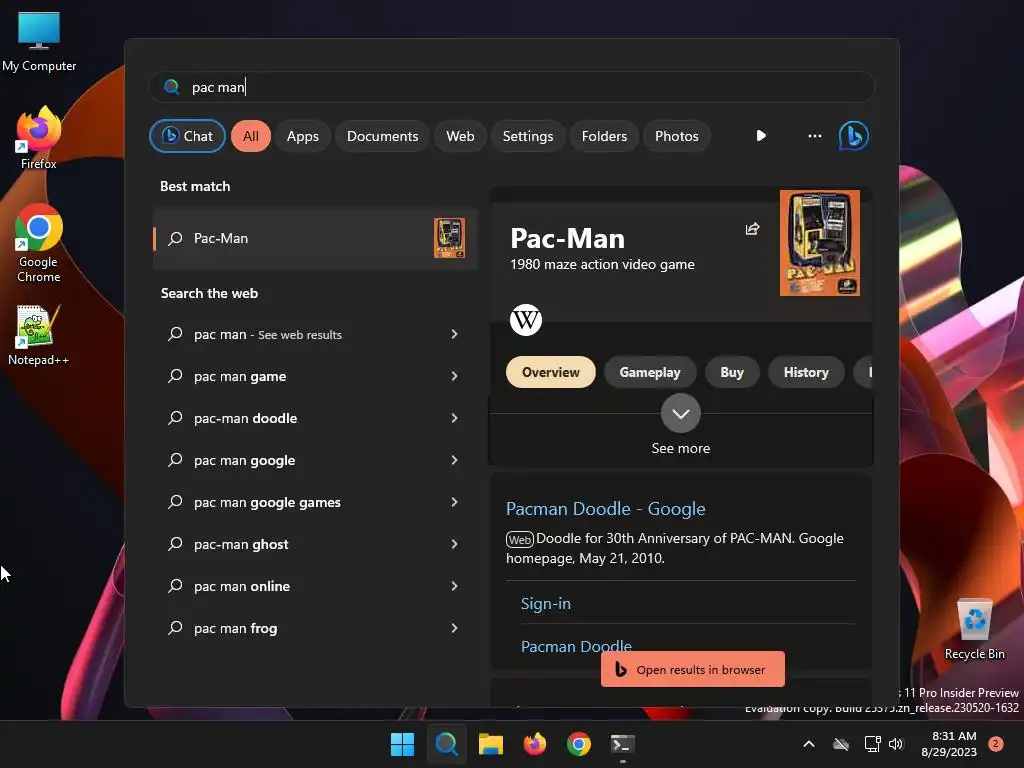The height and width of the screenshot is (768, 1024).
Task: Open the Pacman Doodle sub-link
Action: [x=576, y=646]
